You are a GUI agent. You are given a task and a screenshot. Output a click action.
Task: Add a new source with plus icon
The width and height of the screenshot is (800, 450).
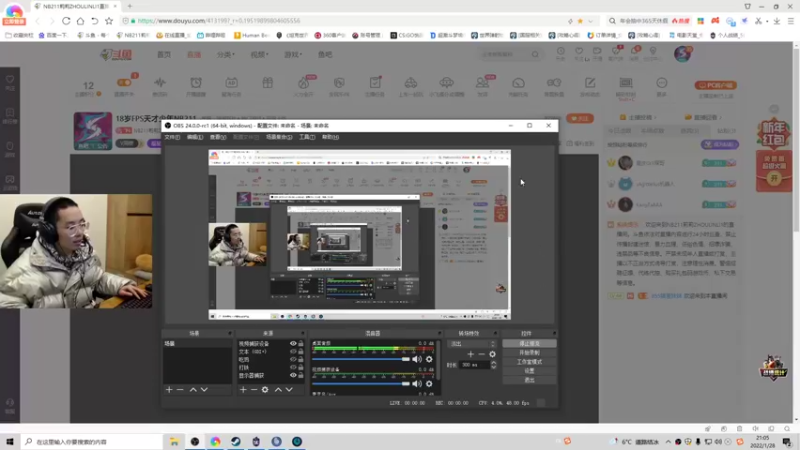coord(243,390)
